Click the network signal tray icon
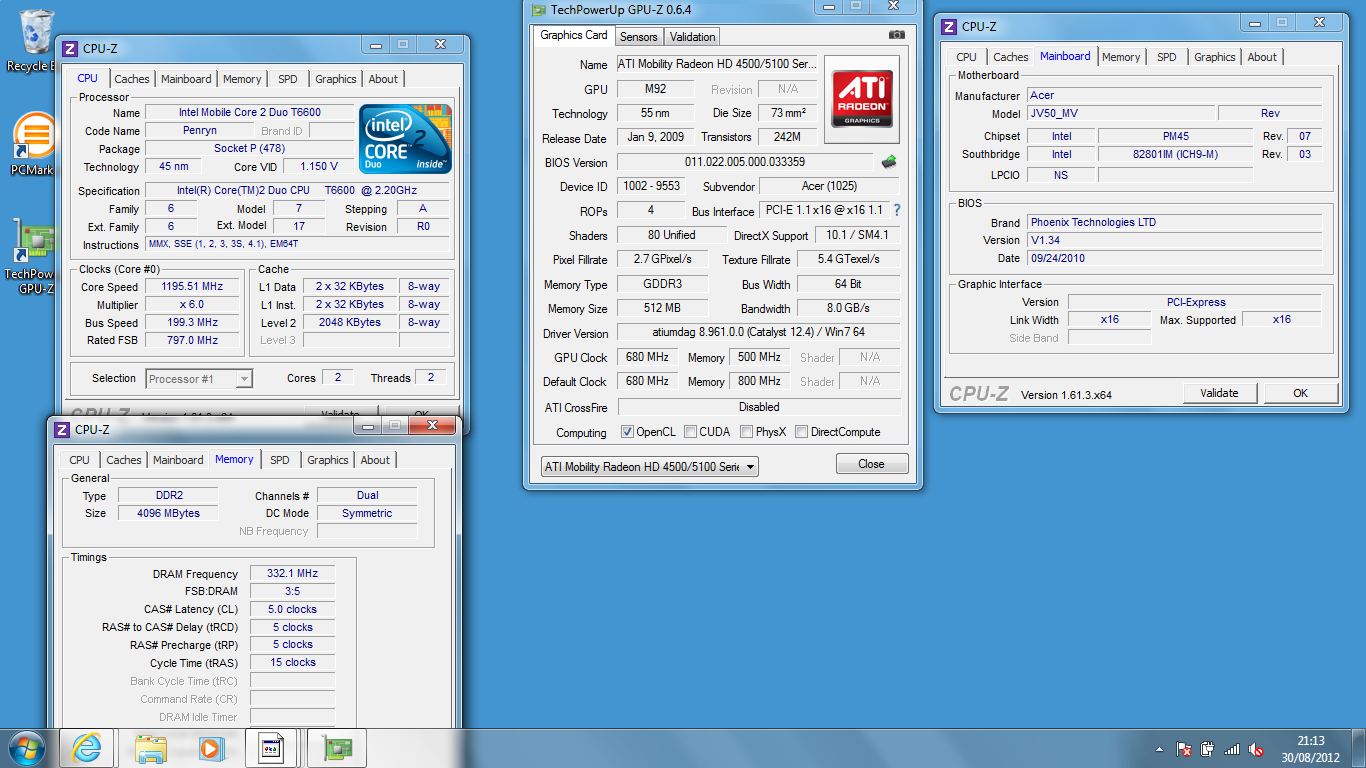Screen dimensions: 1366x768 (1232, 749)
